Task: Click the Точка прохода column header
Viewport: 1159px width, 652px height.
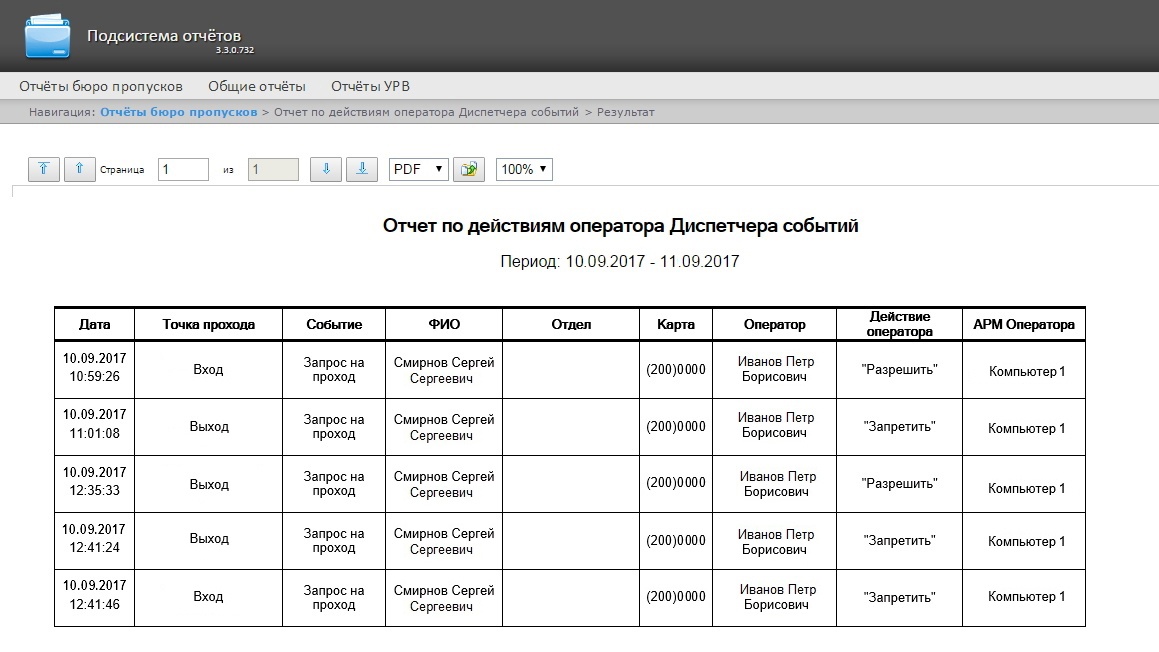Action: (x=208, y=324)
